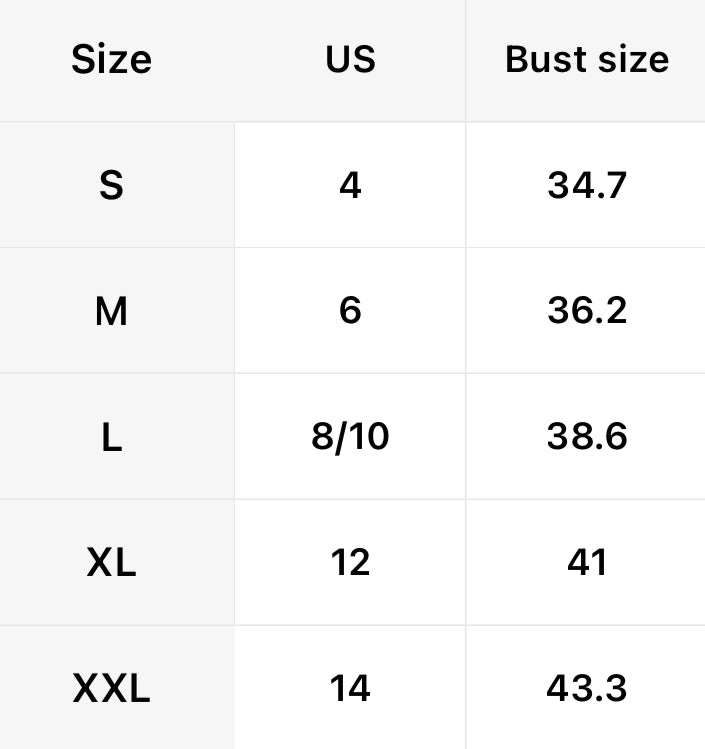Image resolution: width=705 pixels, height=749 pixels.
Task: Select the 41 bust size value
Action: (586, 564)
